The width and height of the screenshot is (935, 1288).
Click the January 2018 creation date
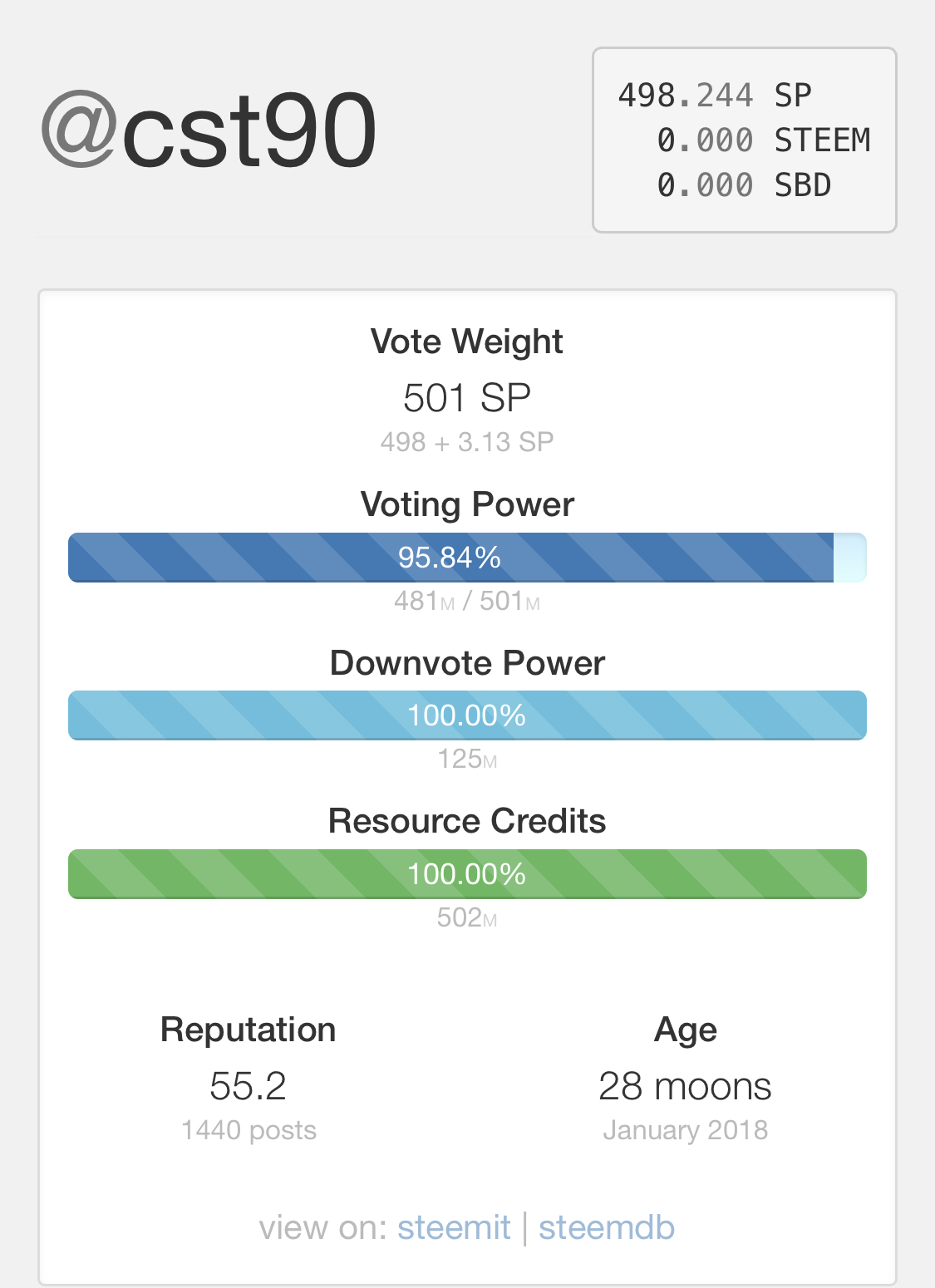pyautogui.click(x=685, y=1130)
